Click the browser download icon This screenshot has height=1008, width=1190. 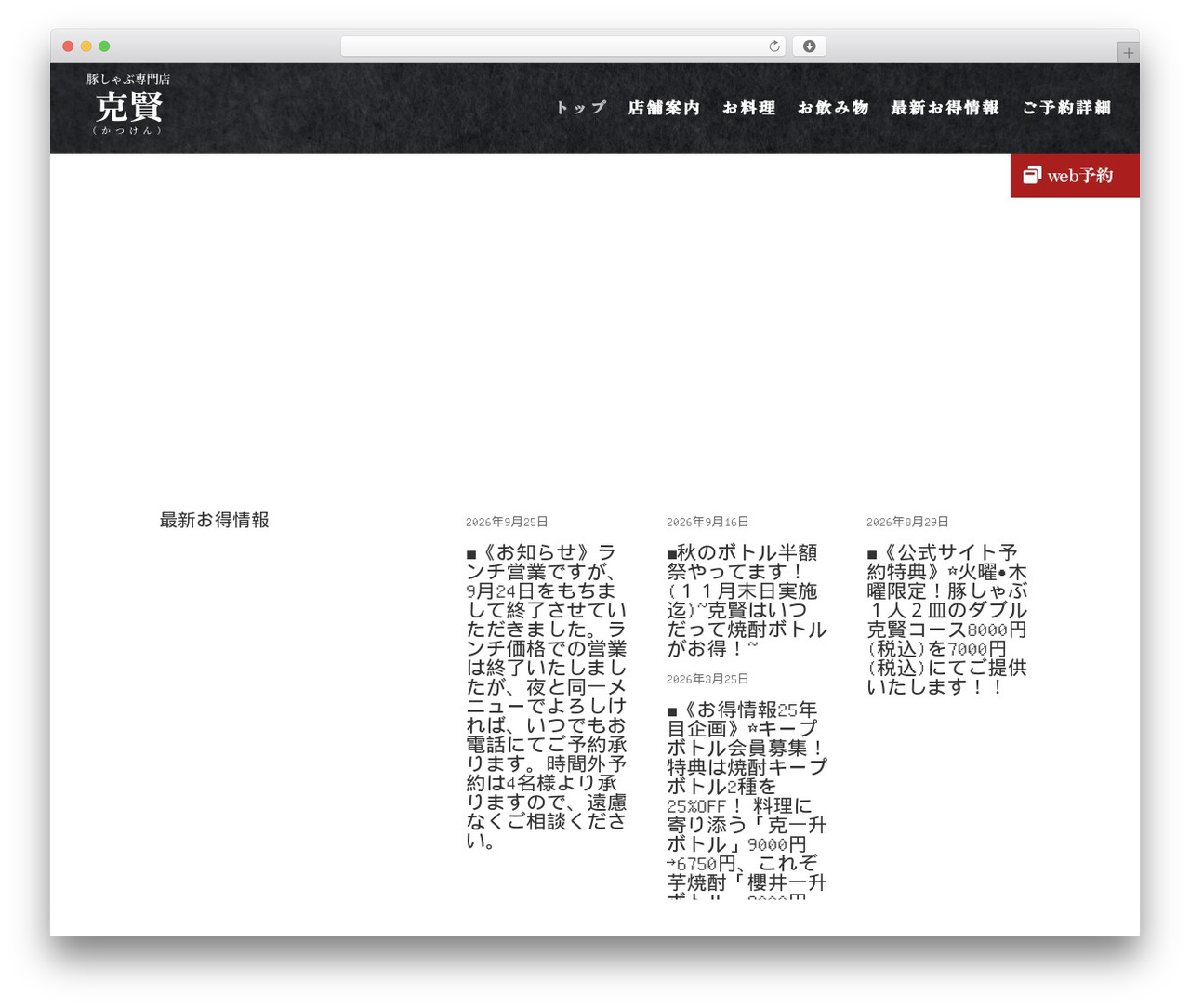[x=809, y=46]
